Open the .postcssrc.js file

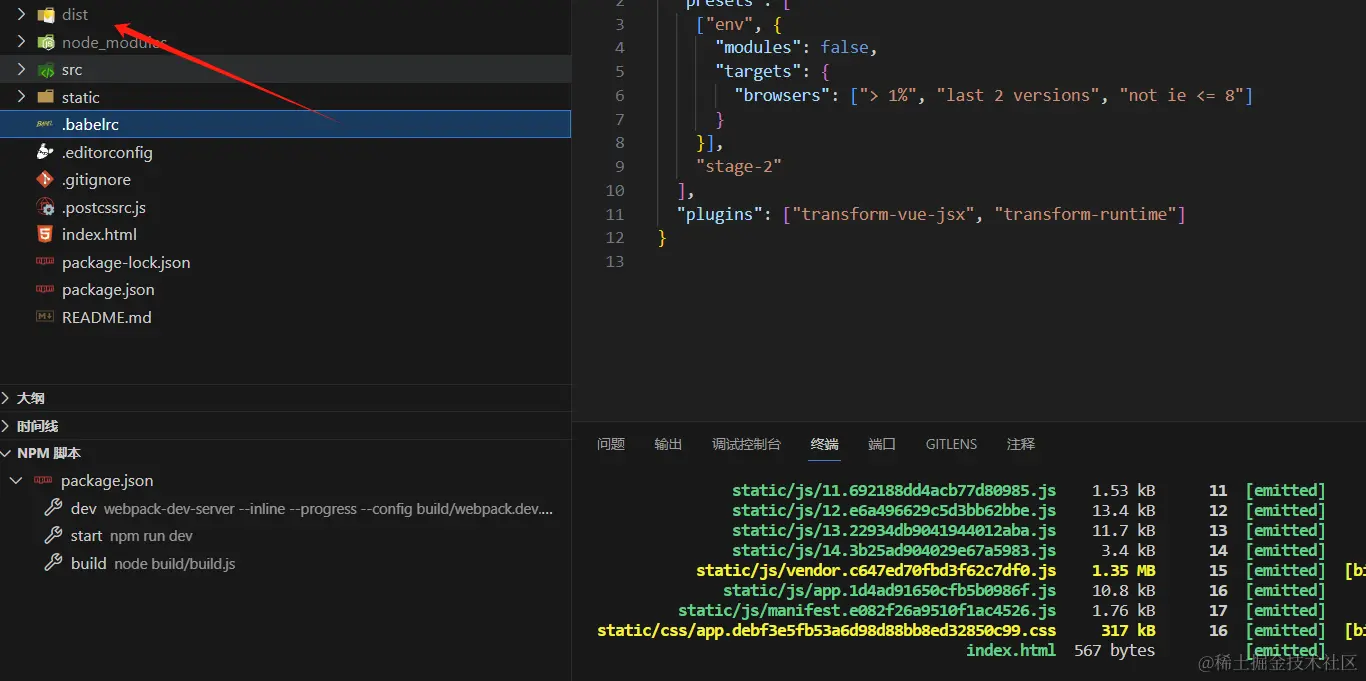[x=285, y=208]
